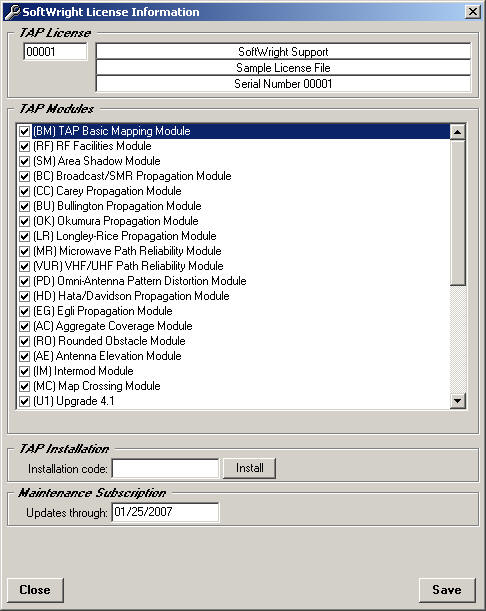
Task: Disable the (IM) Intermod Module checkbox
Action: (24, 371)
